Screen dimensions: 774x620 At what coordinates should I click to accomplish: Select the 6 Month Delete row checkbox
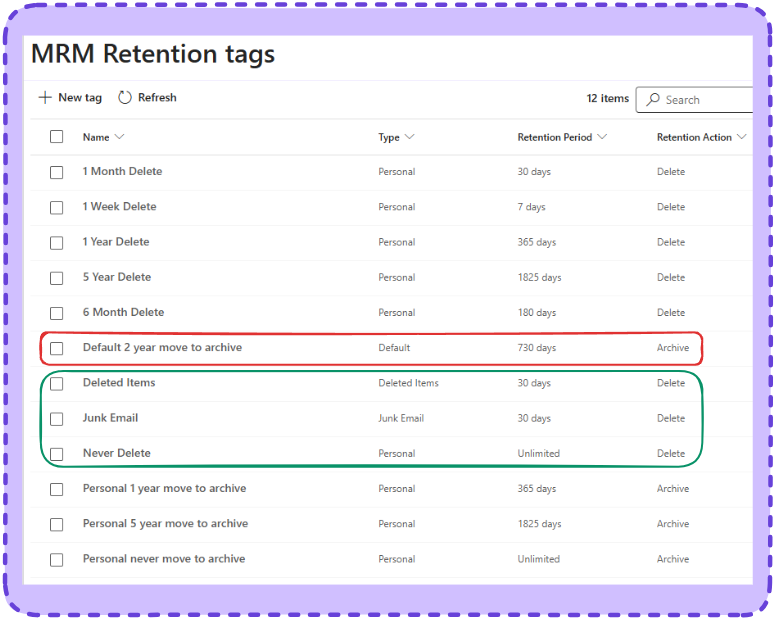coord(57,313)
